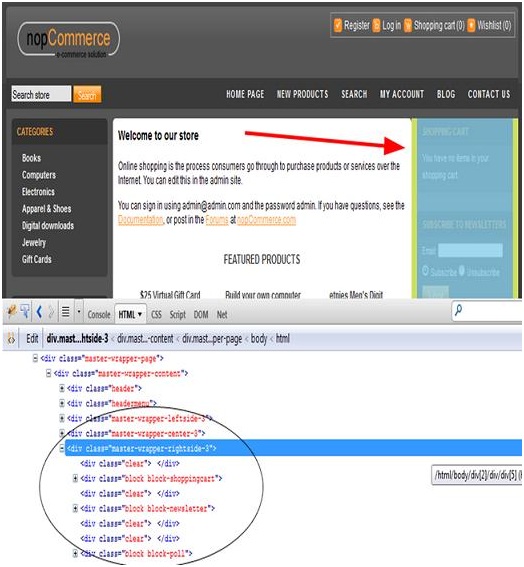Click the Shopping cart icon
This screenshot has height=567, width=524.
(x=408, y=25)
